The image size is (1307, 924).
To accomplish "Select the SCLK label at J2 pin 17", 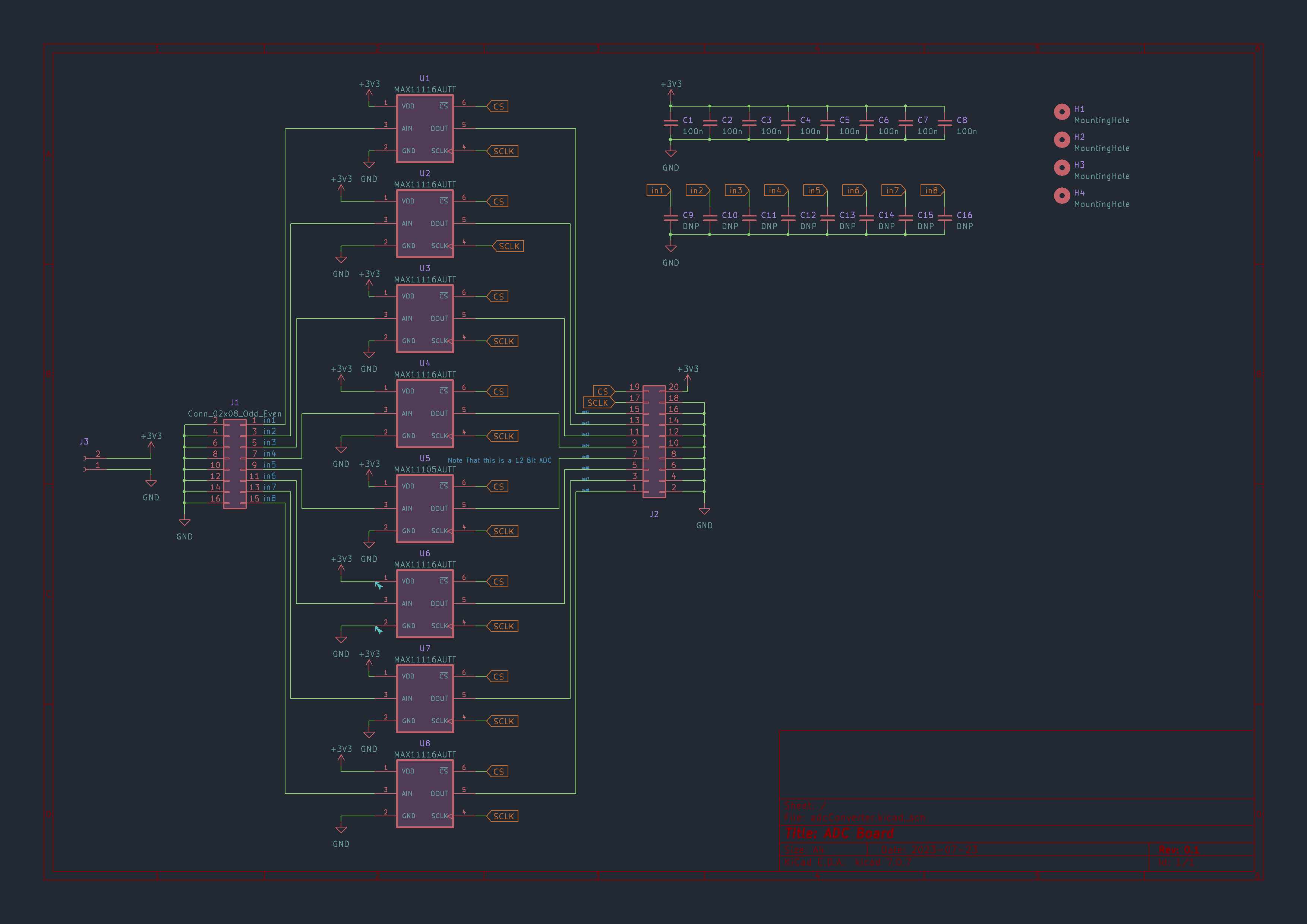I will coord(598,403).
